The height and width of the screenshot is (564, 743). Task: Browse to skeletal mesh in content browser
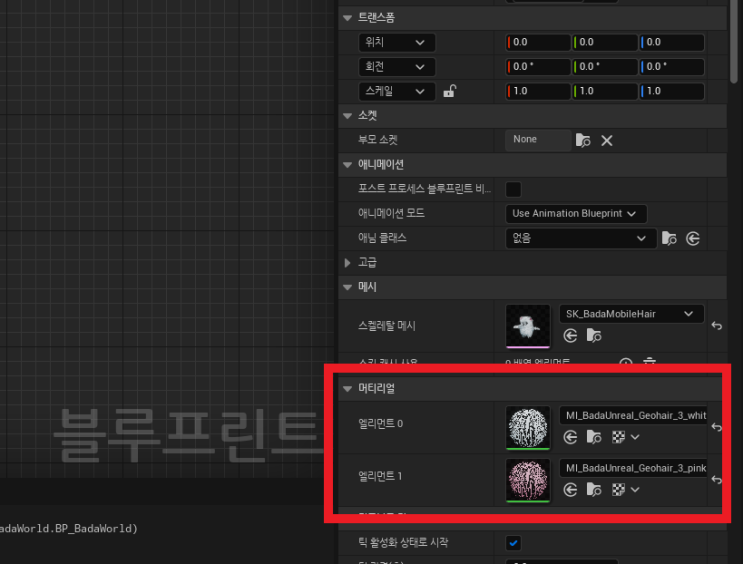click(594, 336)
